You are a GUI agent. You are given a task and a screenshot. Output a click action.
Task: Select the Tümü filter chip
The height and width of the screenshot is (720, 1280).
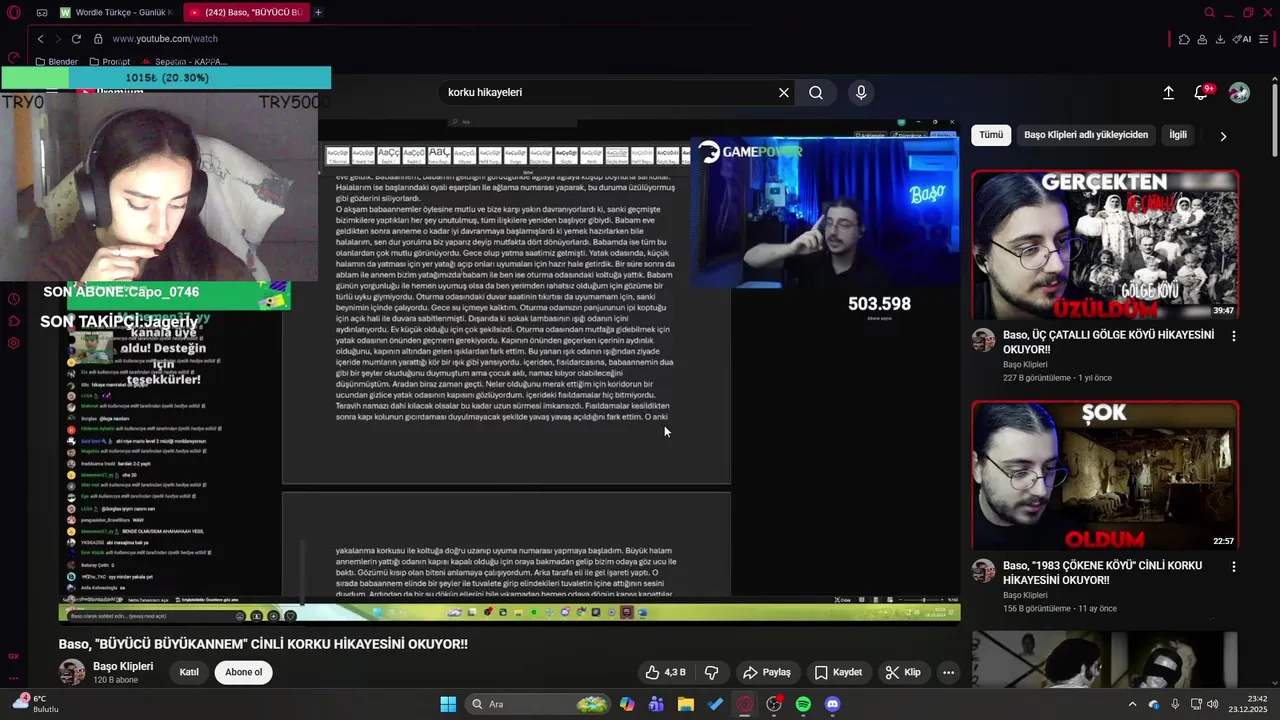(x=991, y=135)
